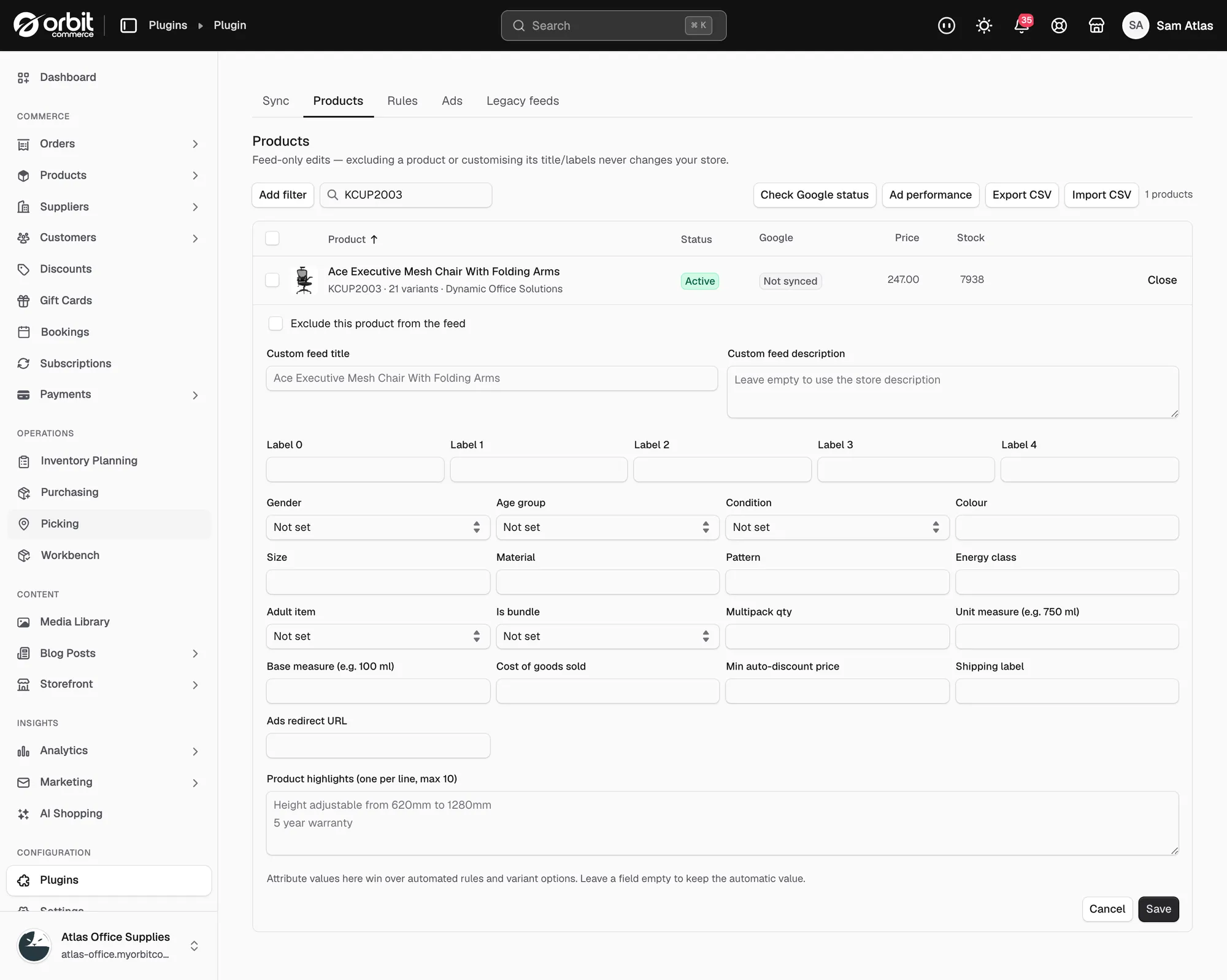Open the Condition dropdown
Image resolution: width=1227 pixels, height=980 pixels.
(837, 527)
